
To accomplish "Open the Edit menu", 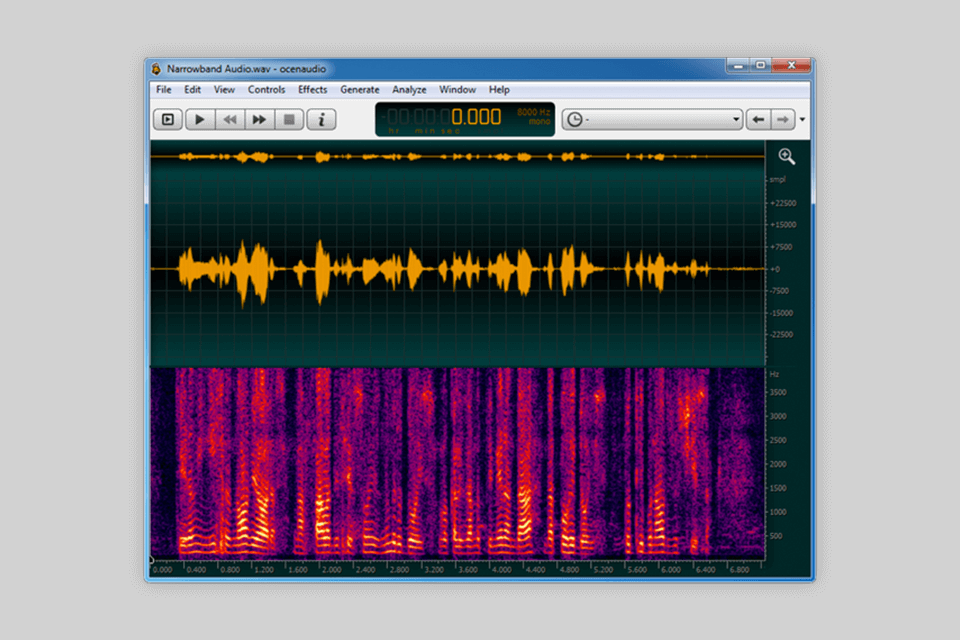I will [x=192, y=89].
